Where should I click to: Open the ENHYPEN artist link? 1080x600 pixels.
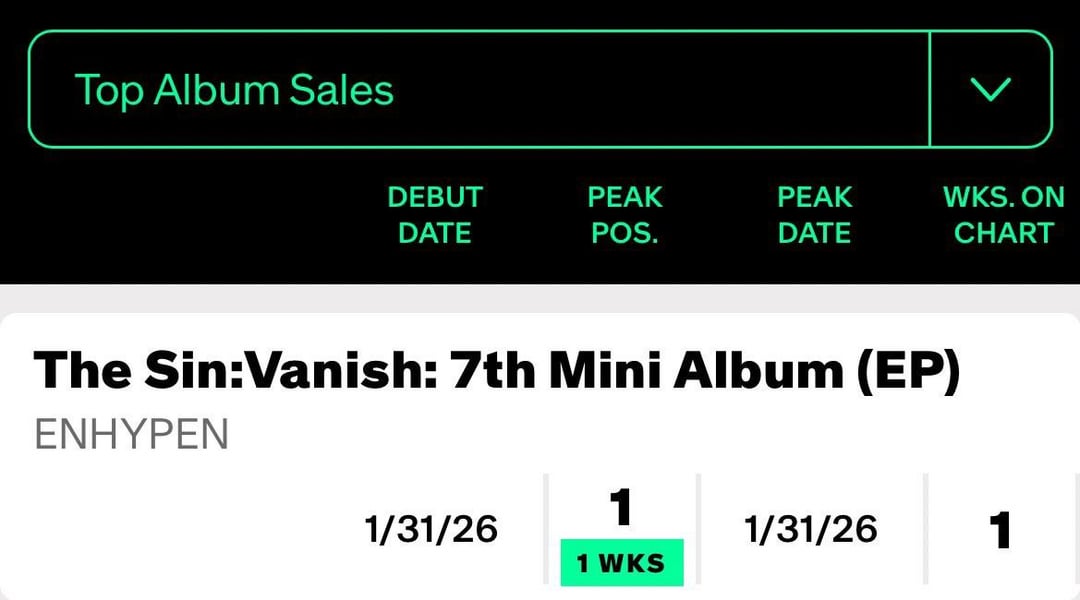point(131,434)
